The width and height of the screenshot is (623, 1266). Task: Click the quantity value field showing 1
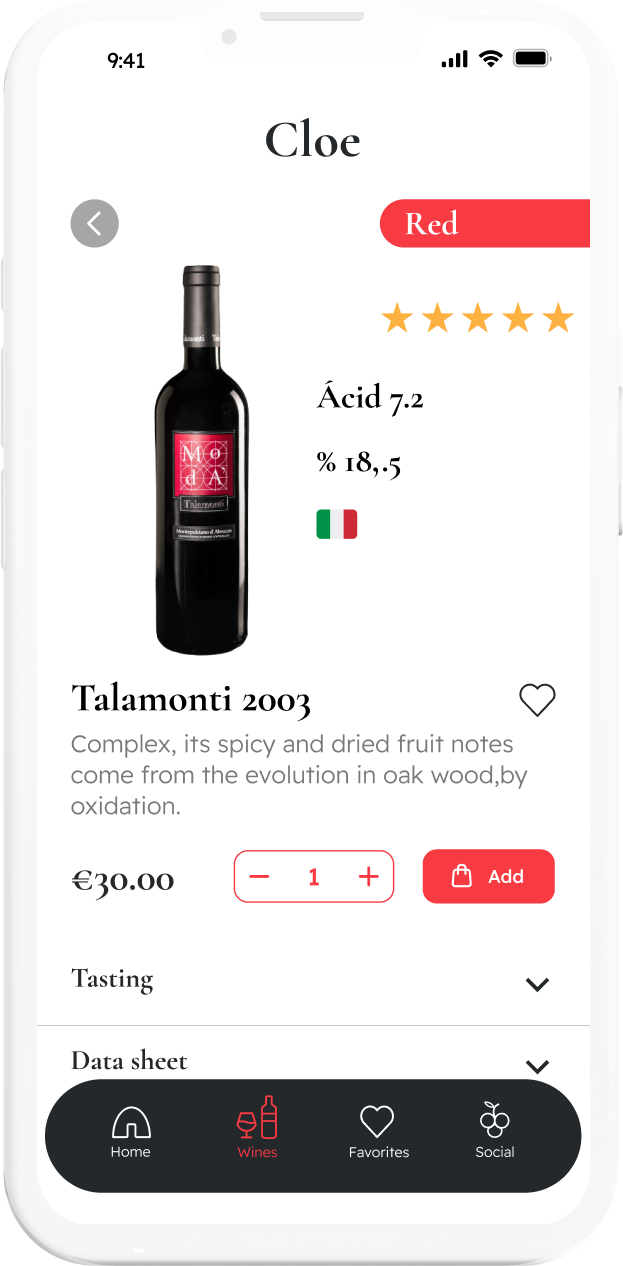[314, 877]
